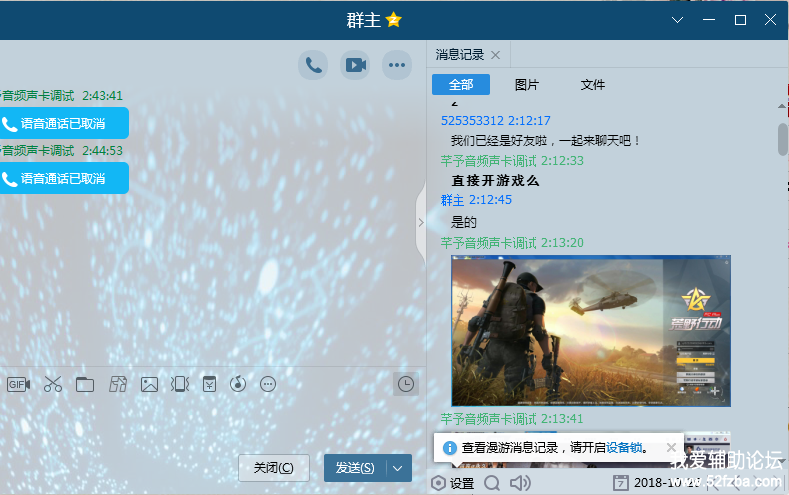Open the send file folder icon

[85, 385]
